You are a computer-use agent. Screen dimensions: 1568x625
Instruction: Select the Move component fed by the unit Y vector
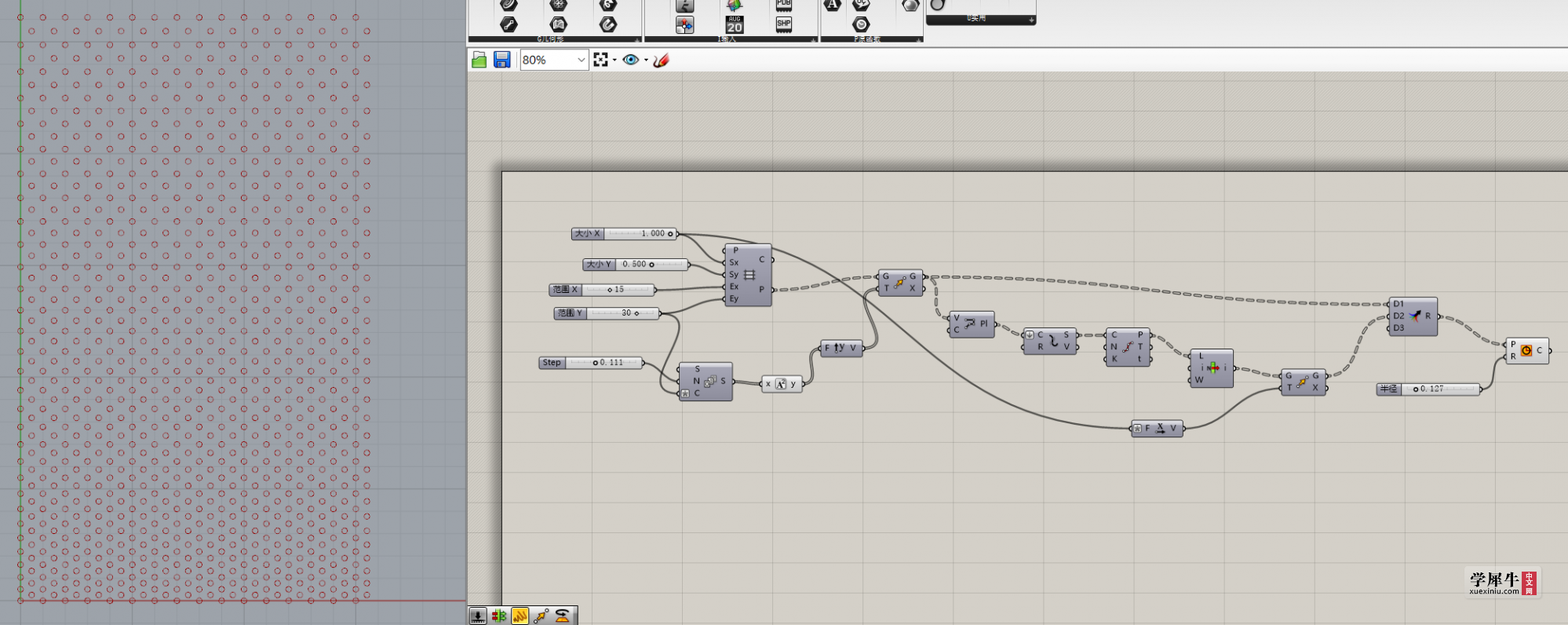point(901,283)
